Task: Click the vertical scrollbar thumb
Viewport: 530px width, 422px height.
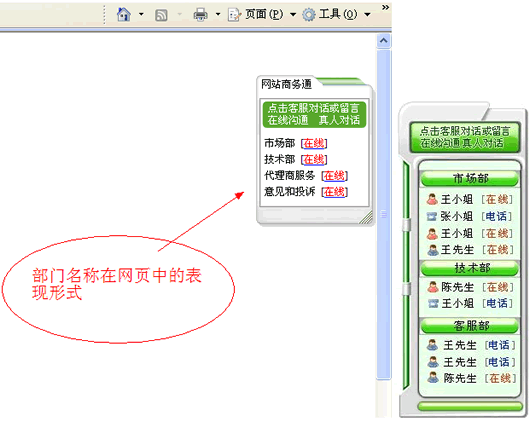Action: 384,214
